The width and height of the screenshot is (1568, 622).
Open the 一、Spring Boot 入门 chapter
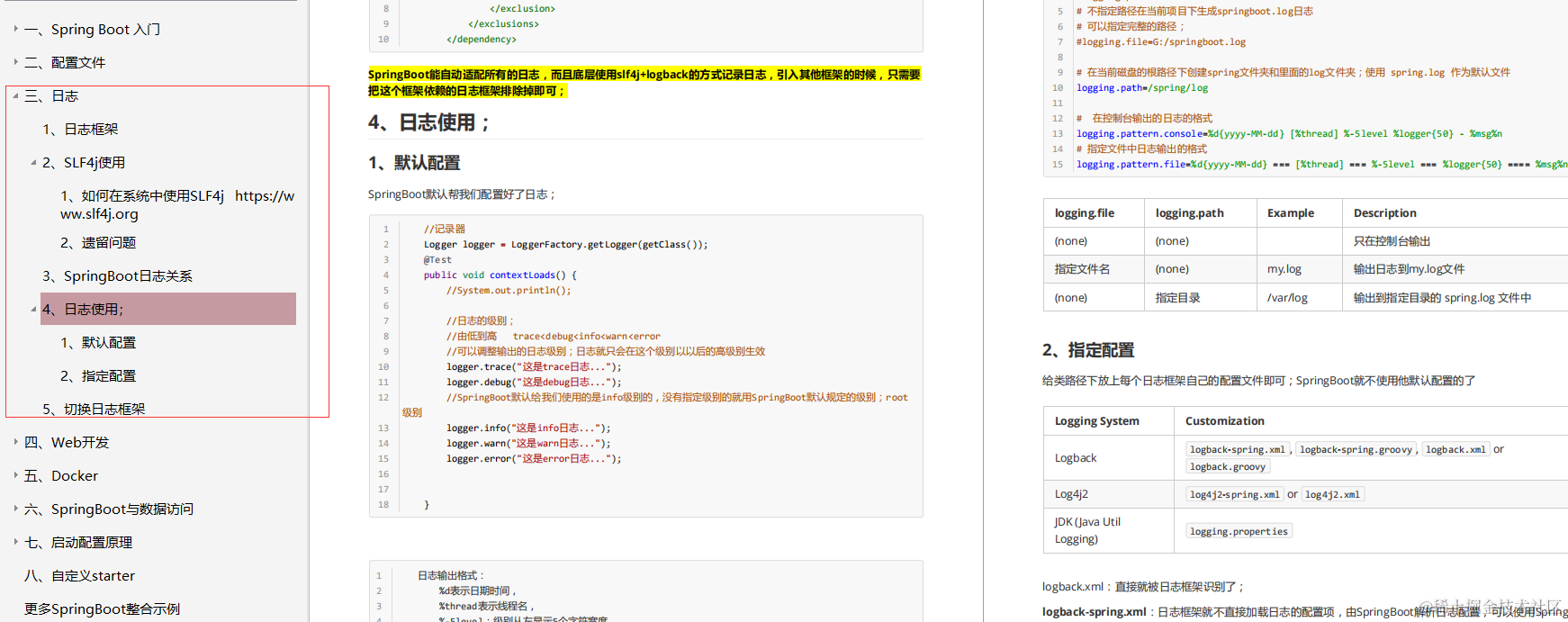pos(92,29)
